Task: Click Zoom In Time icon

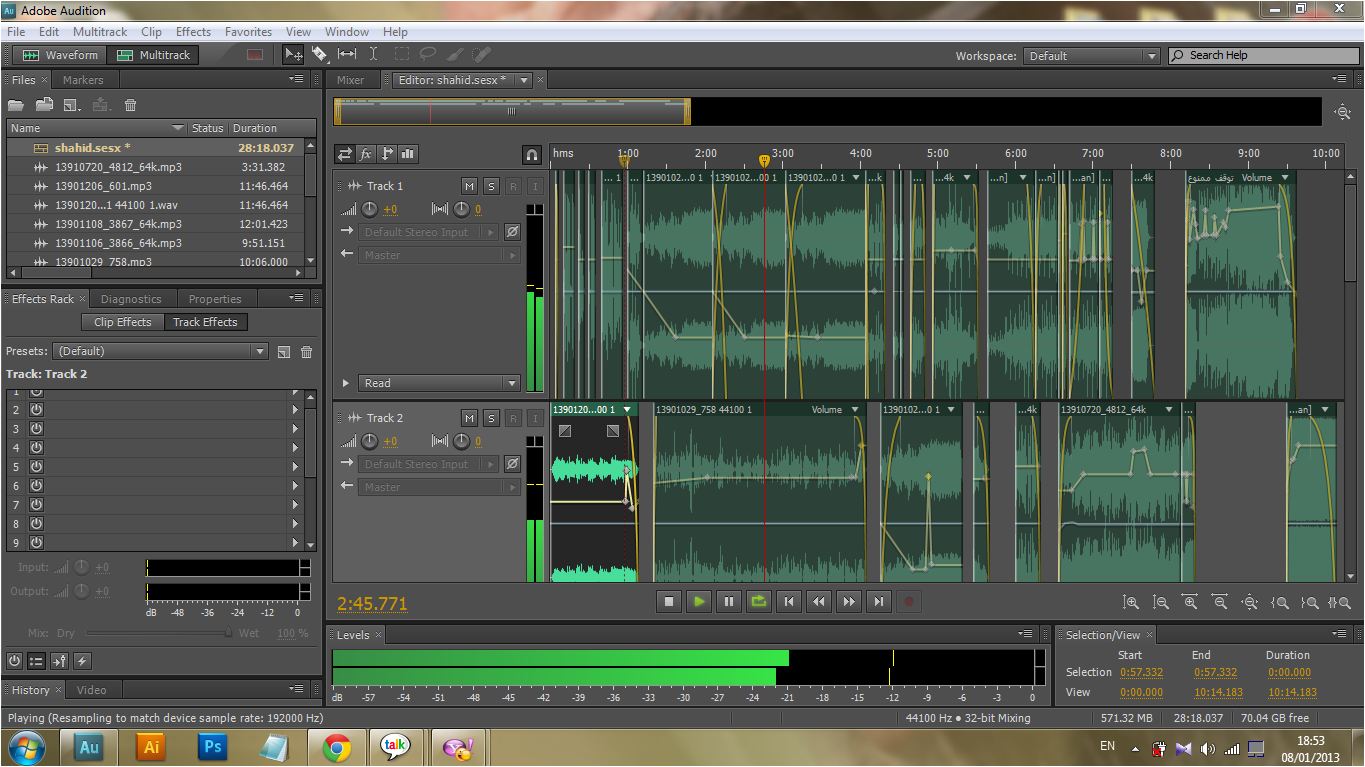Action: coord(1190,602)
